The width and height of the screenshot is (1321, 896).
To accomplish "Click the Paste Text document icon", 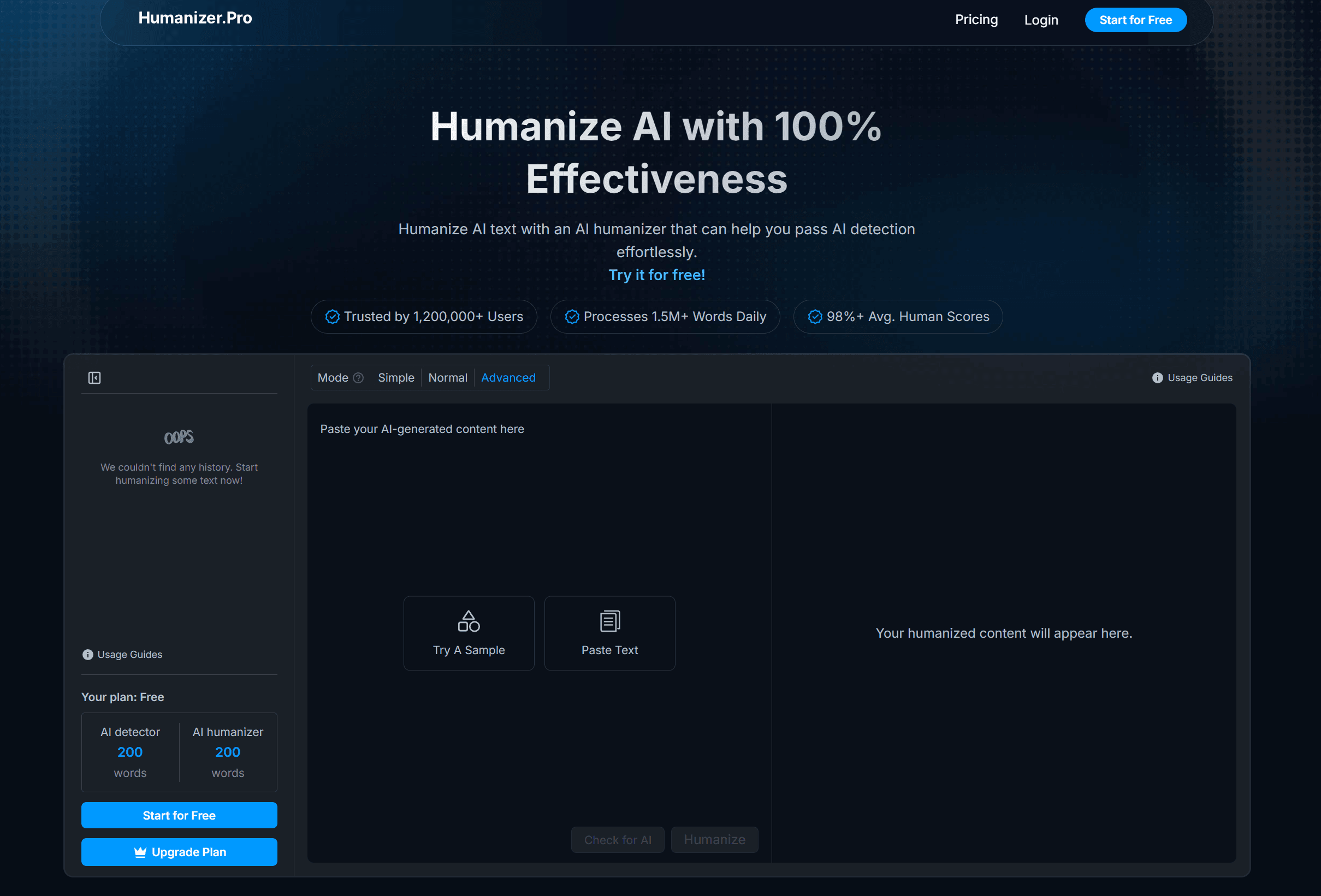I will (610, 621).
